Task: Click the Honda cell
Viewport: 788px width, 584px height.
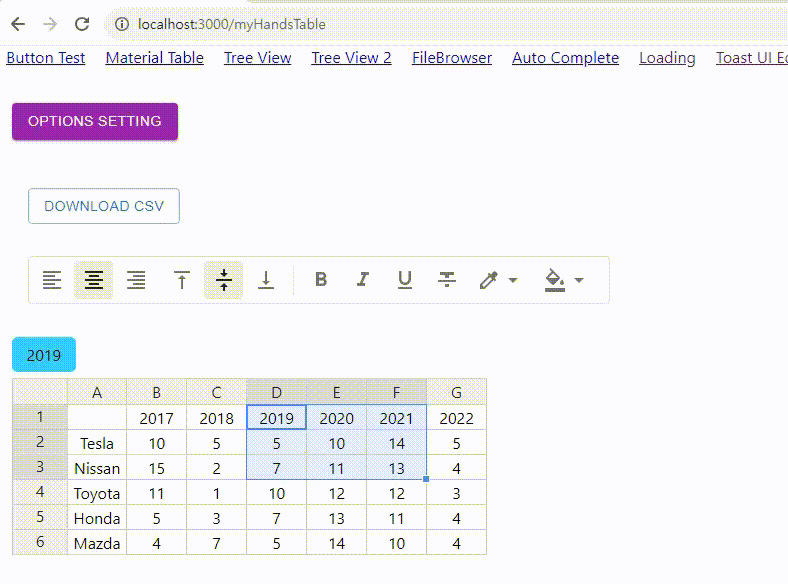Action: tap(97, 518)
